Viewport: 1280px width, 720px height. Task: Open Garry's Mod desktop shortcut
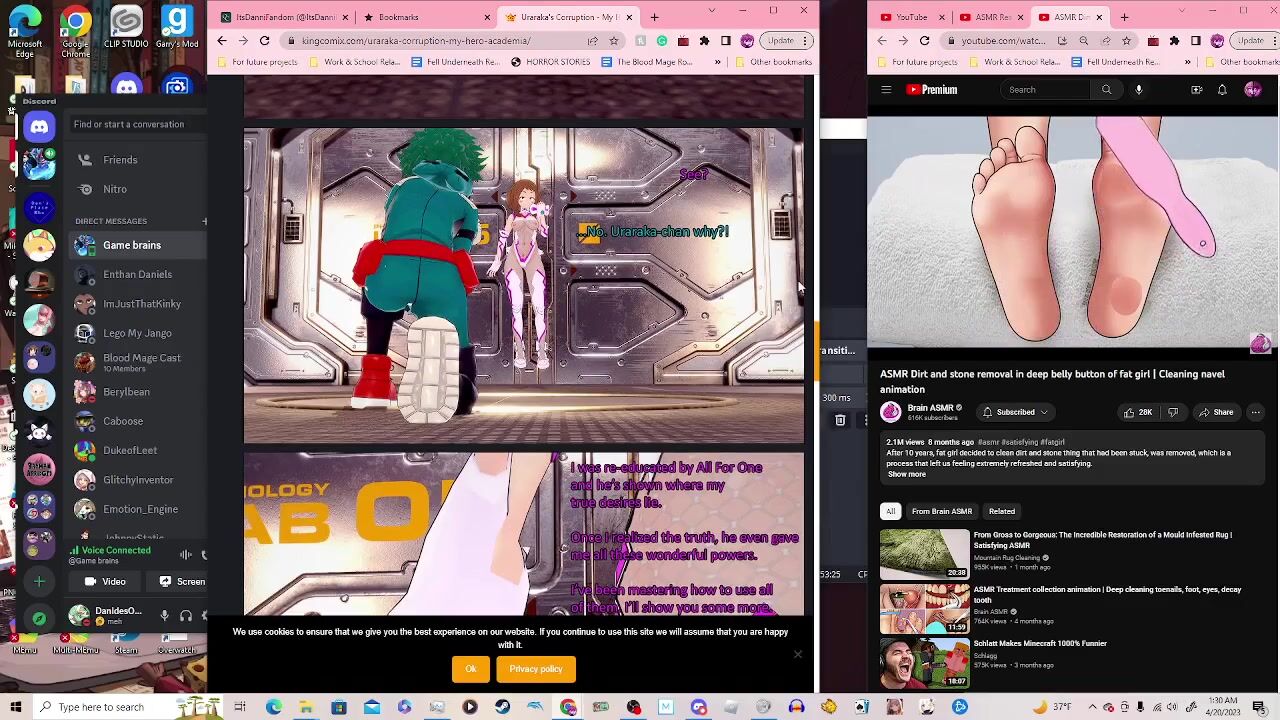[x=177, y=26]
